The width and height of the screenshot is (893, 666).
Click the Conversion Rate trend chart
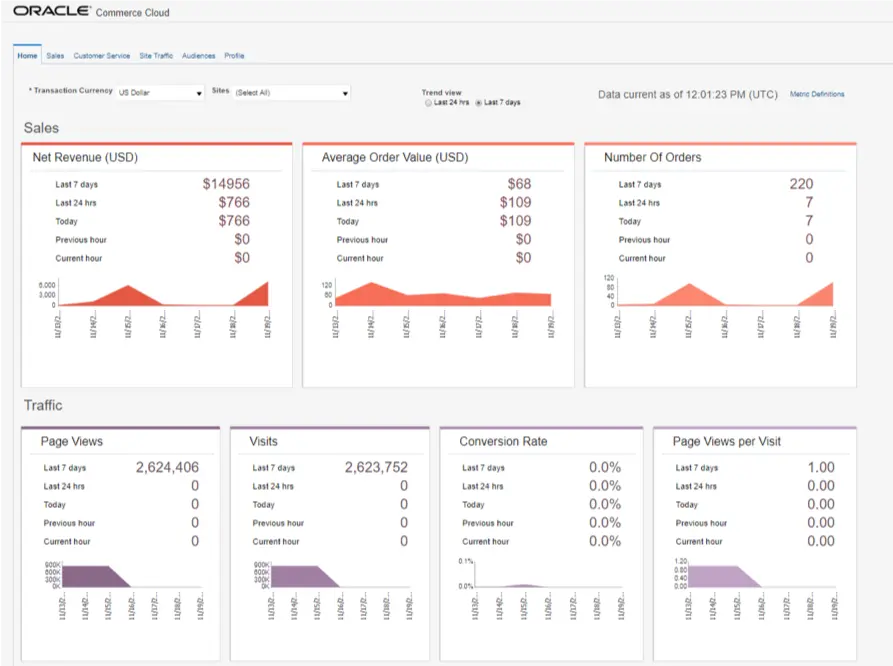click(540, 578)
